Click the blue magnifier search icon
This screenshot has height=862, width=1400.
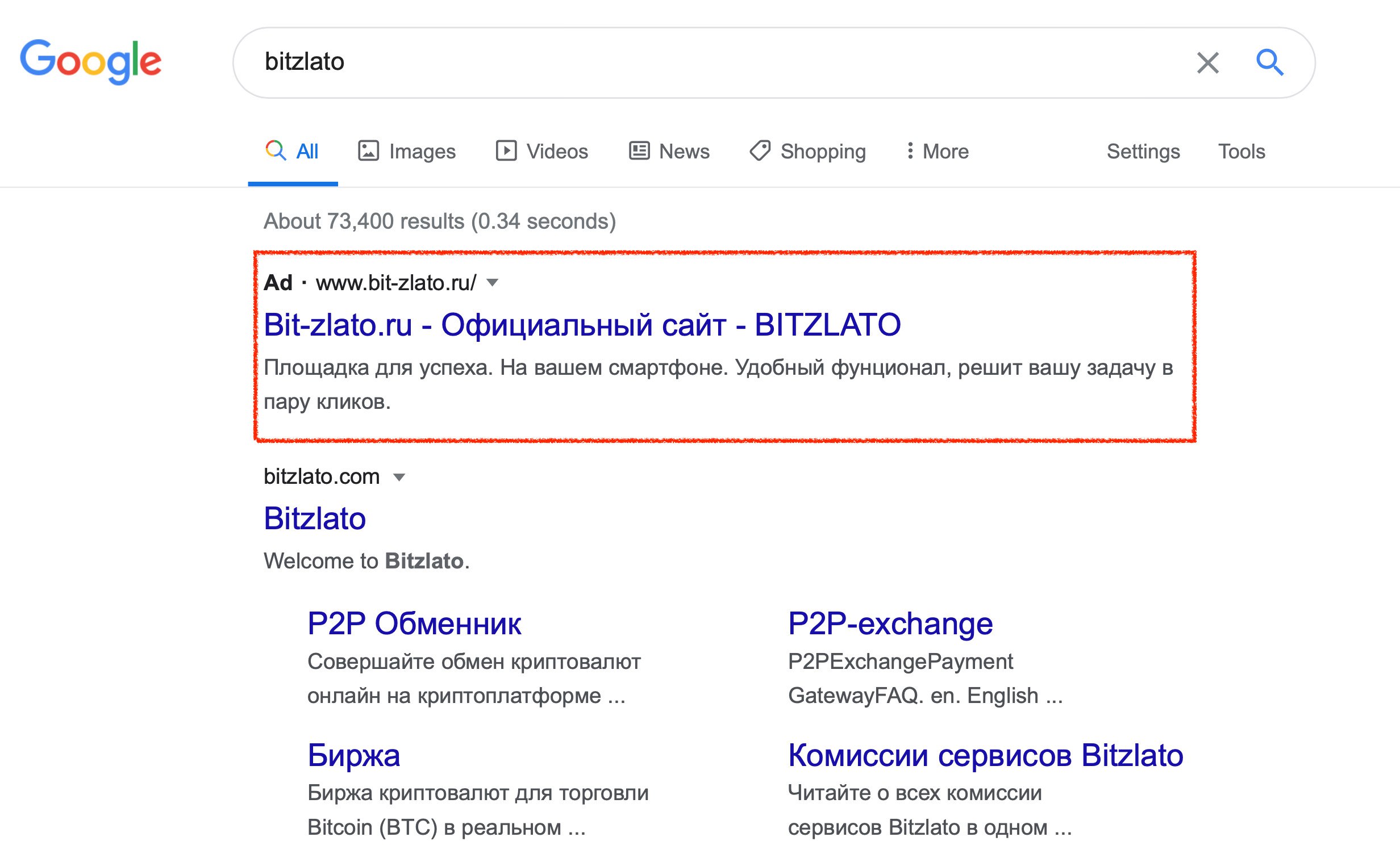(x=1269, y=62)
